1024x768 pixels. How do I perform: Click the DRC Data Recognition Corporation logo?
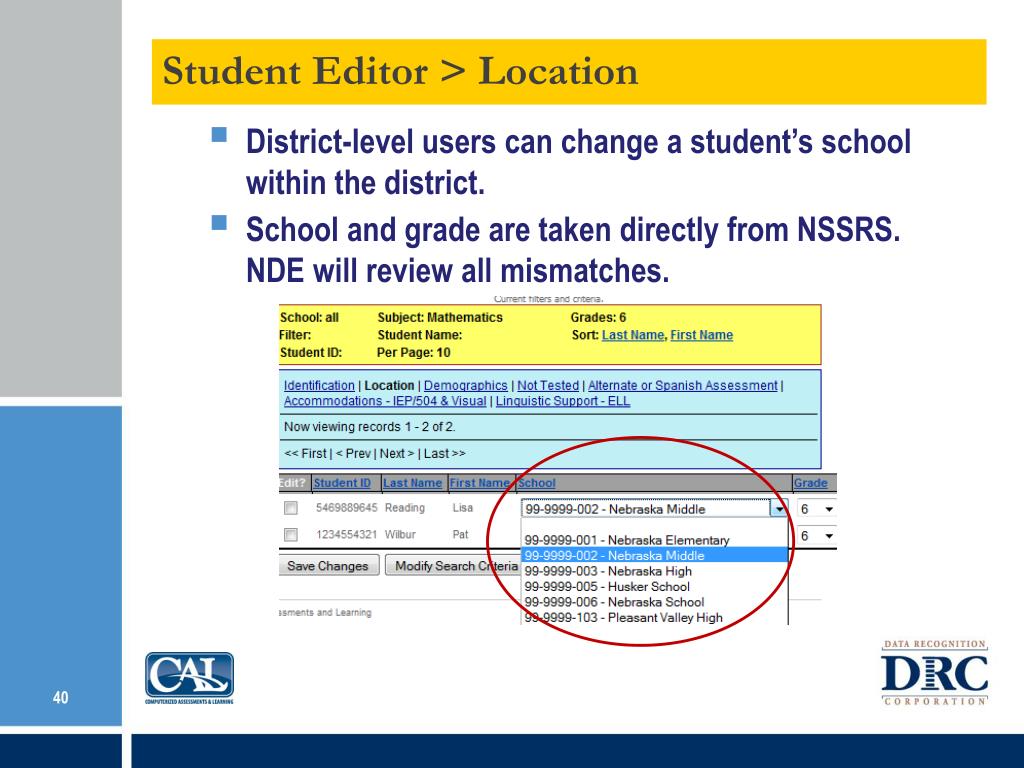pyautogui.click(x=935, y=673)
